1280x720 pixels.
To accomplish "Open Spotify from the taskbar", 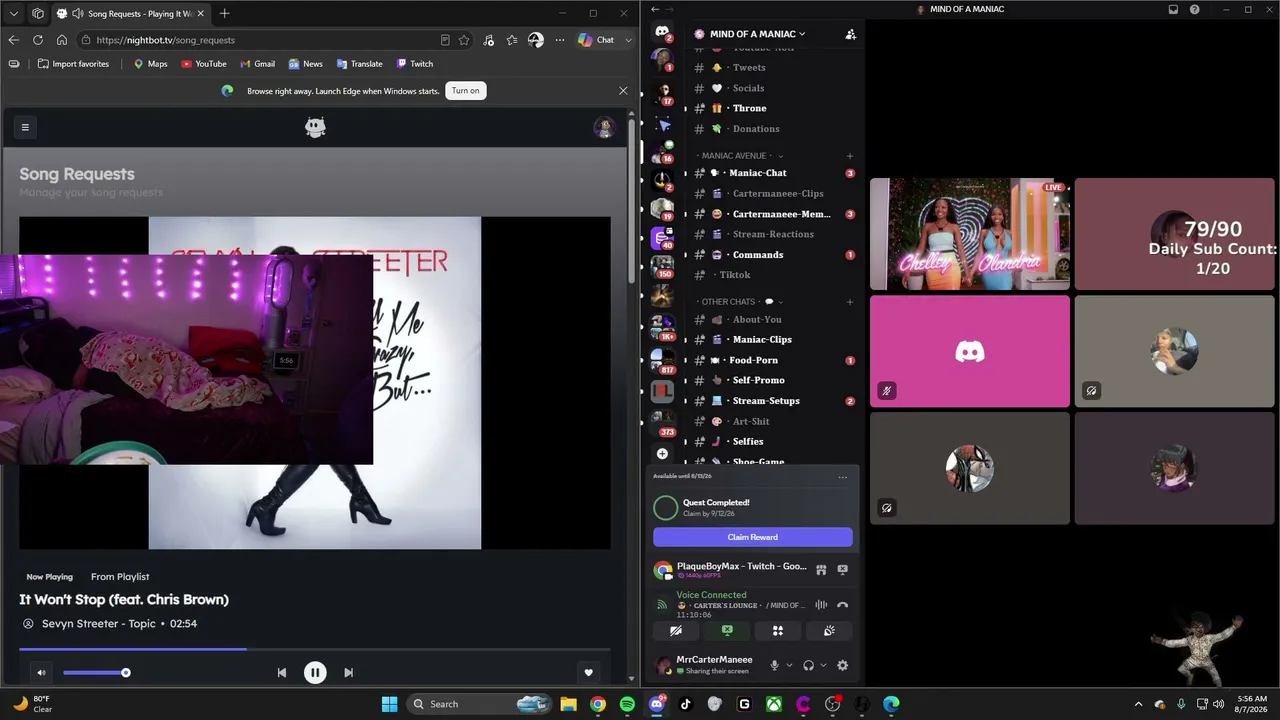I will click(627, 704).
